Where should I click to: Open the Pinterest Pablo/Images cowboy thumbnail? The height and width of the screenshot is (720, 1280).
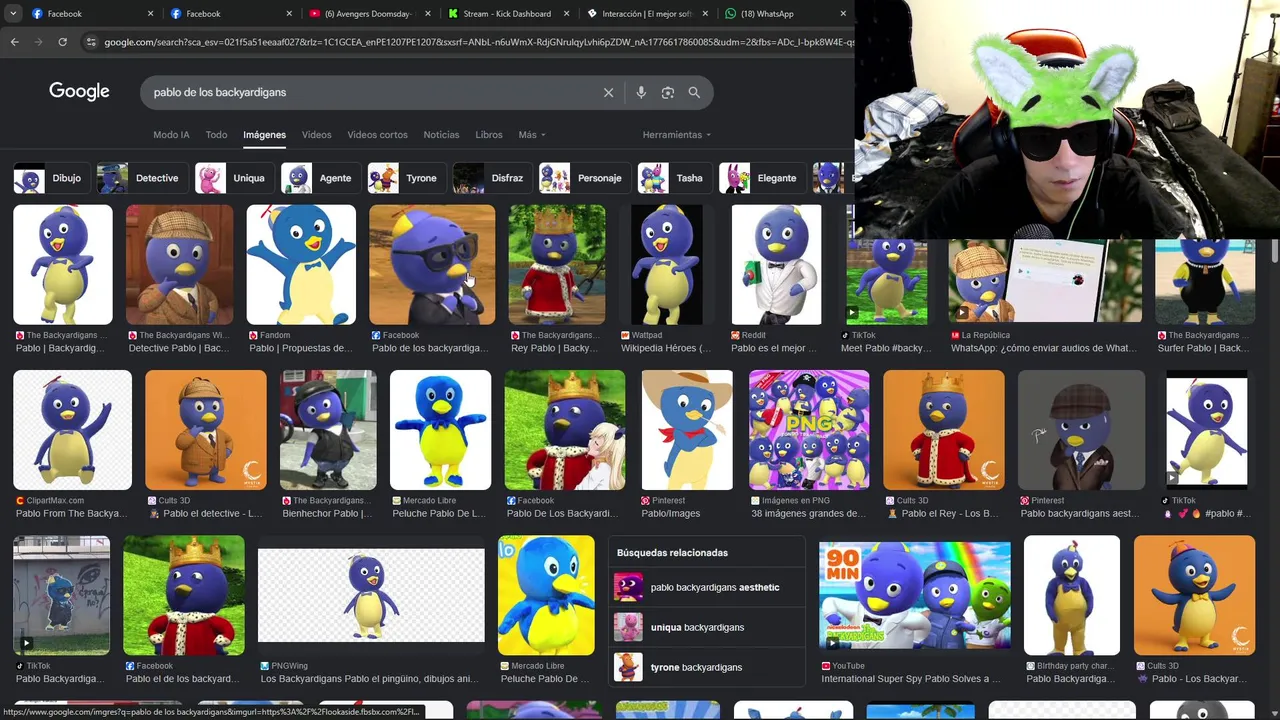[687, 430]
